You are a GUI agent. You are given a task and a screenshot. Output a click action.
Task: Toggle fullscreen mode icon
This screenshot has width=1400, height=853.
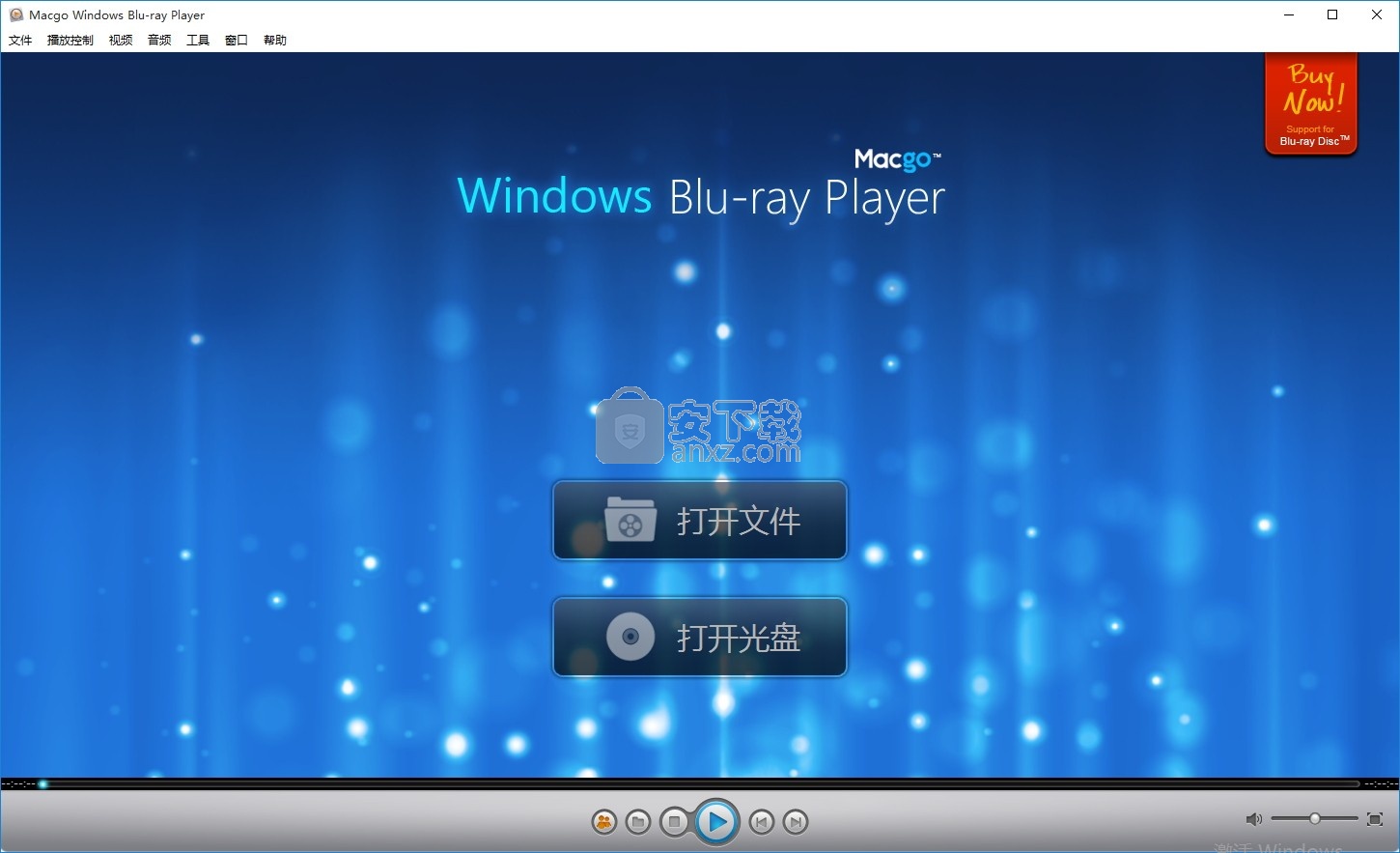pyautogui.click(x=1375, y=819)
